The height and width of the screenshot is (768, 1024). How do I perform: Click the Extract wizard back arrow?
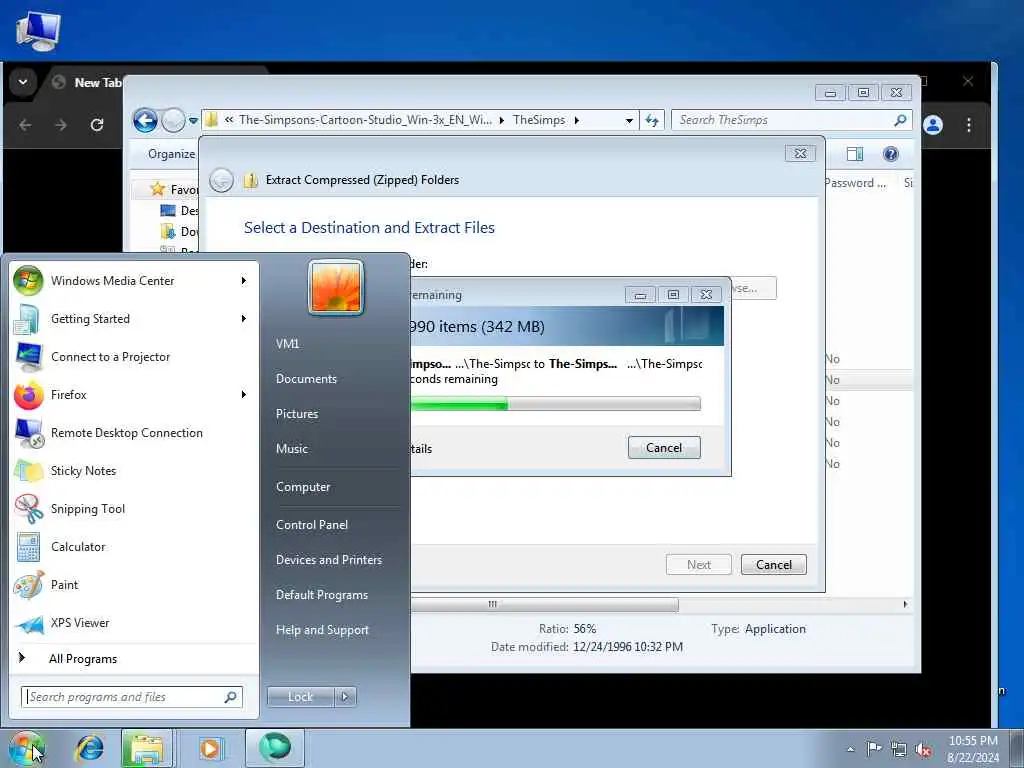(221, 180)
